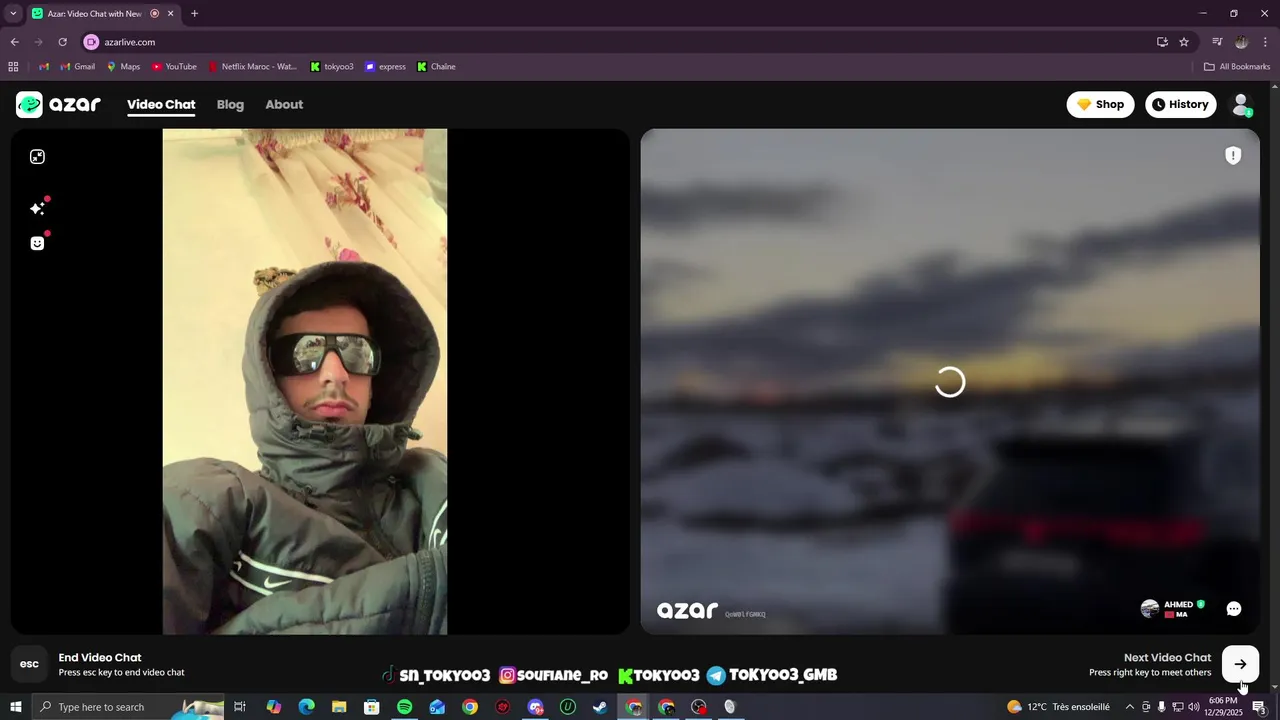Image resolution: width=1280 pixels, height=720 pixels.
Task: Open Task View on the taskbar
Action: 240,707
